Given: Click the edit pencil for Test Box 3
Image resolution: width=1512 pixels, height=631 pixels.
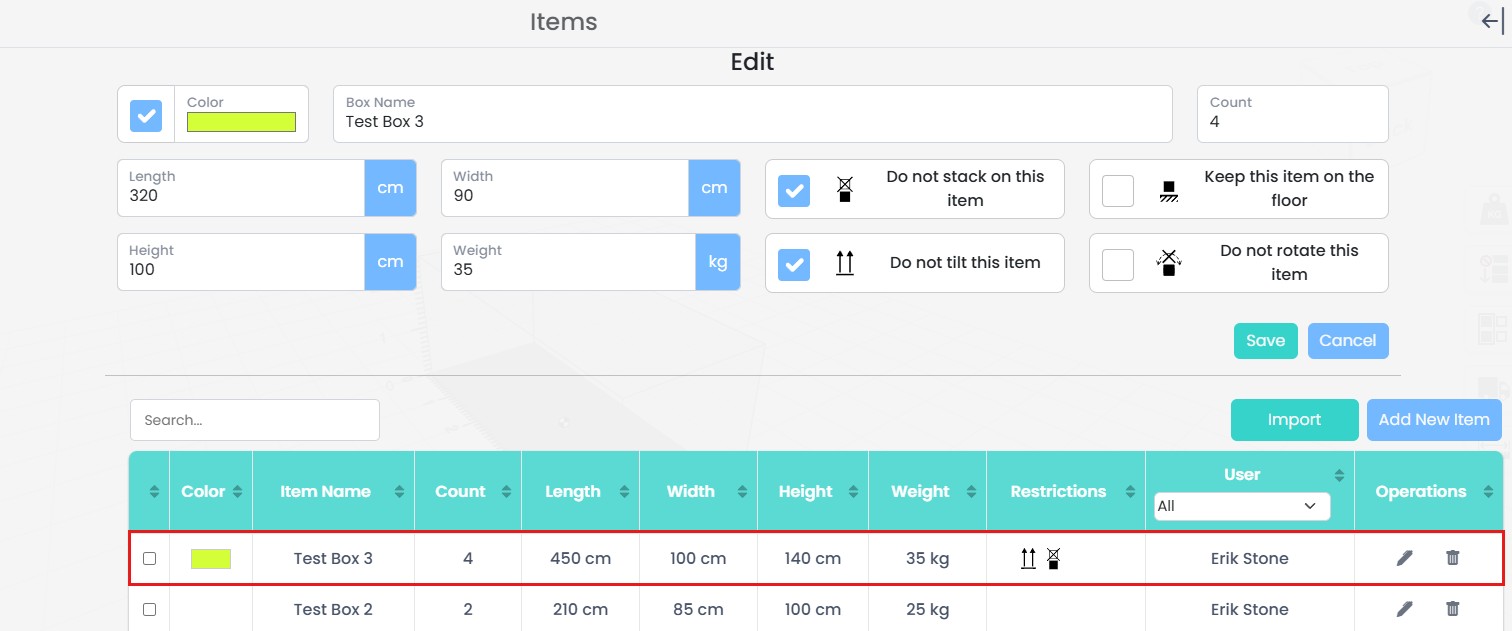Looking at the screenshot, I should click(1405, 558).
